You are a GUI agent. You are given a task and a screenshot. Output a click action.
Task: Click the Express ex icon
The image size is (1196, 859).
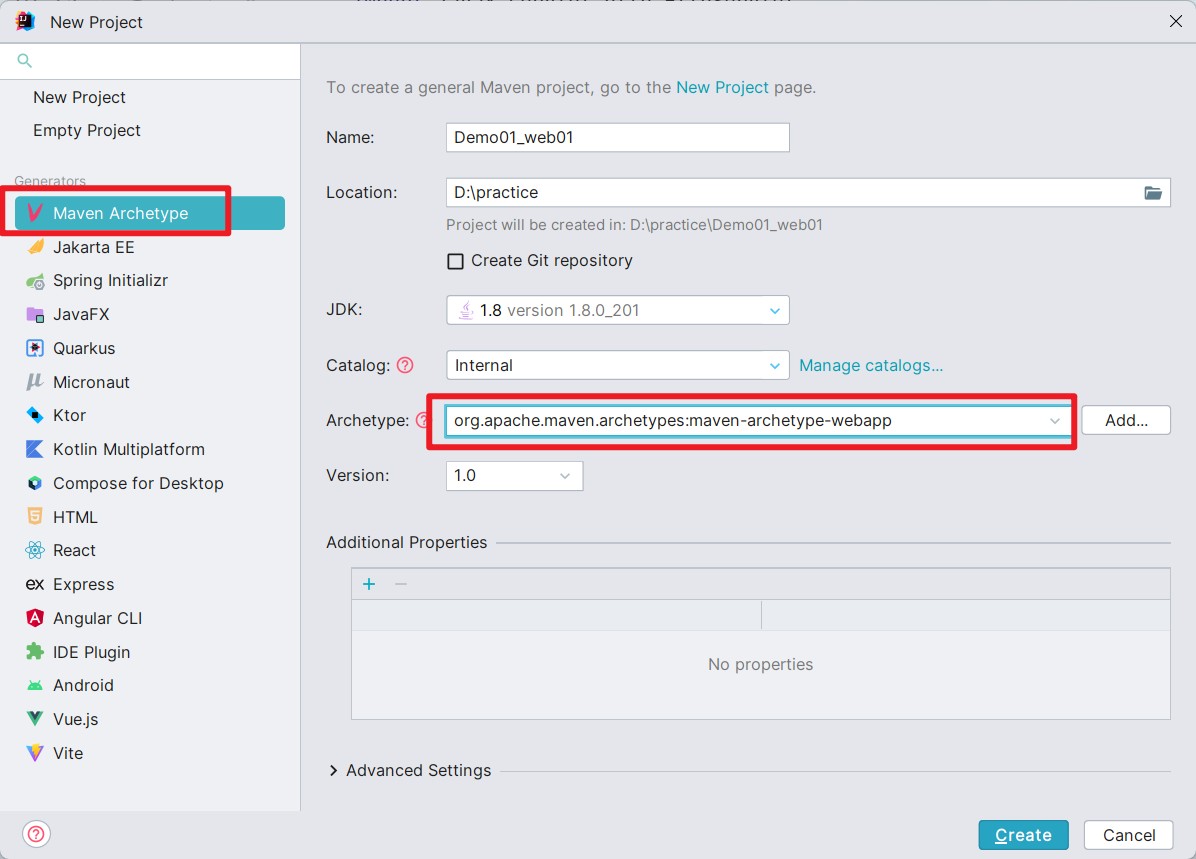coord(35,584)
